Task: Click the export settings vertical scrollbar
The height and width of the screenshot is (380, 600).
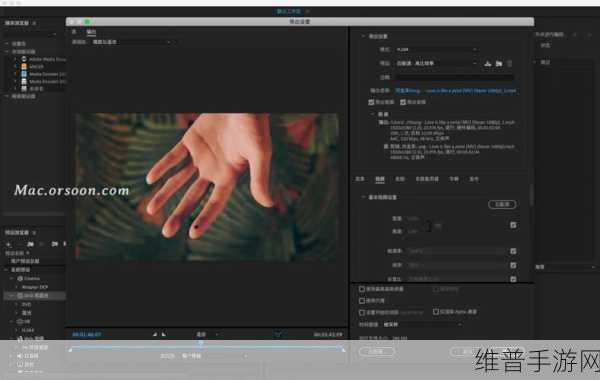Action: point(532,194)
